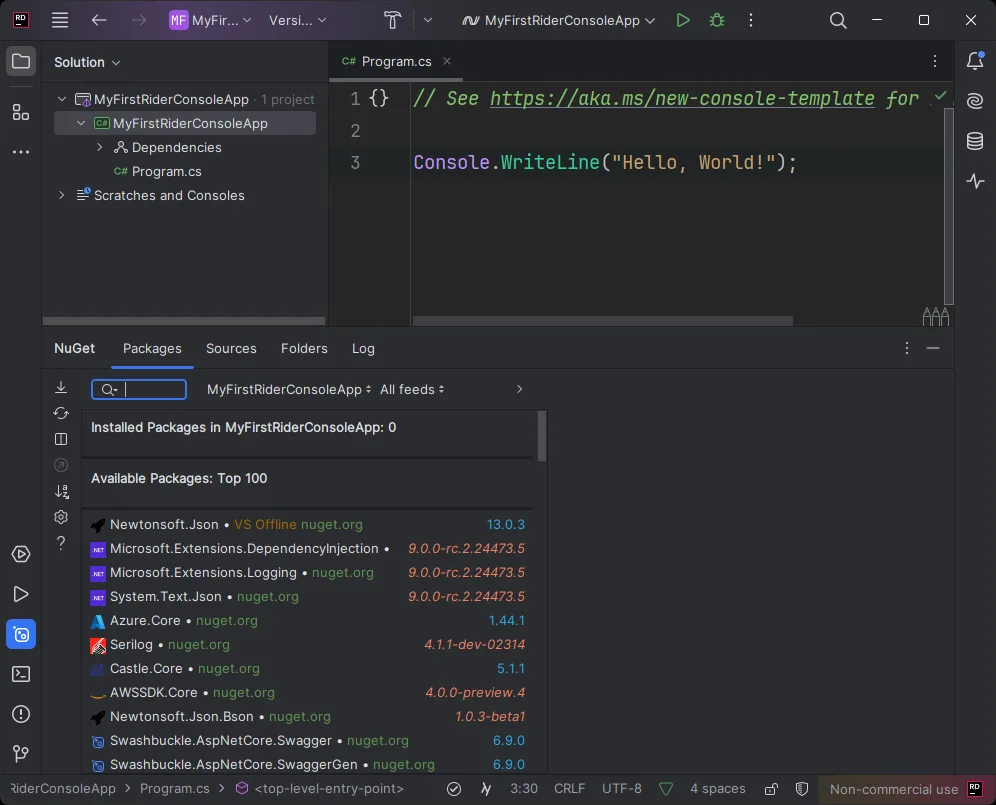996x805 pixels.
Task: Expand the build options dropdown arrow
Action: click(x=428, y=20)
